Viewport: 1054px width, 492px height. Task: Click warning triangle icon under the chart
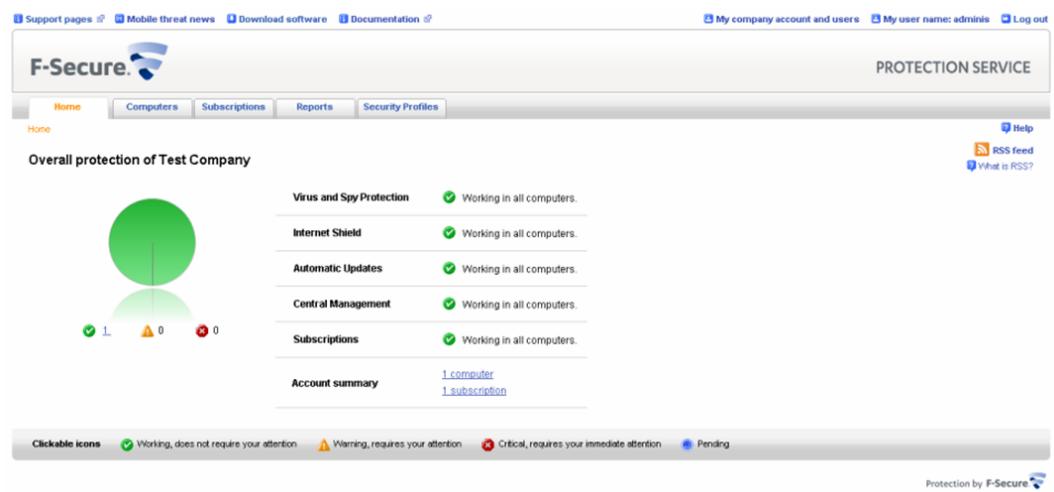(x=147, y=331)
